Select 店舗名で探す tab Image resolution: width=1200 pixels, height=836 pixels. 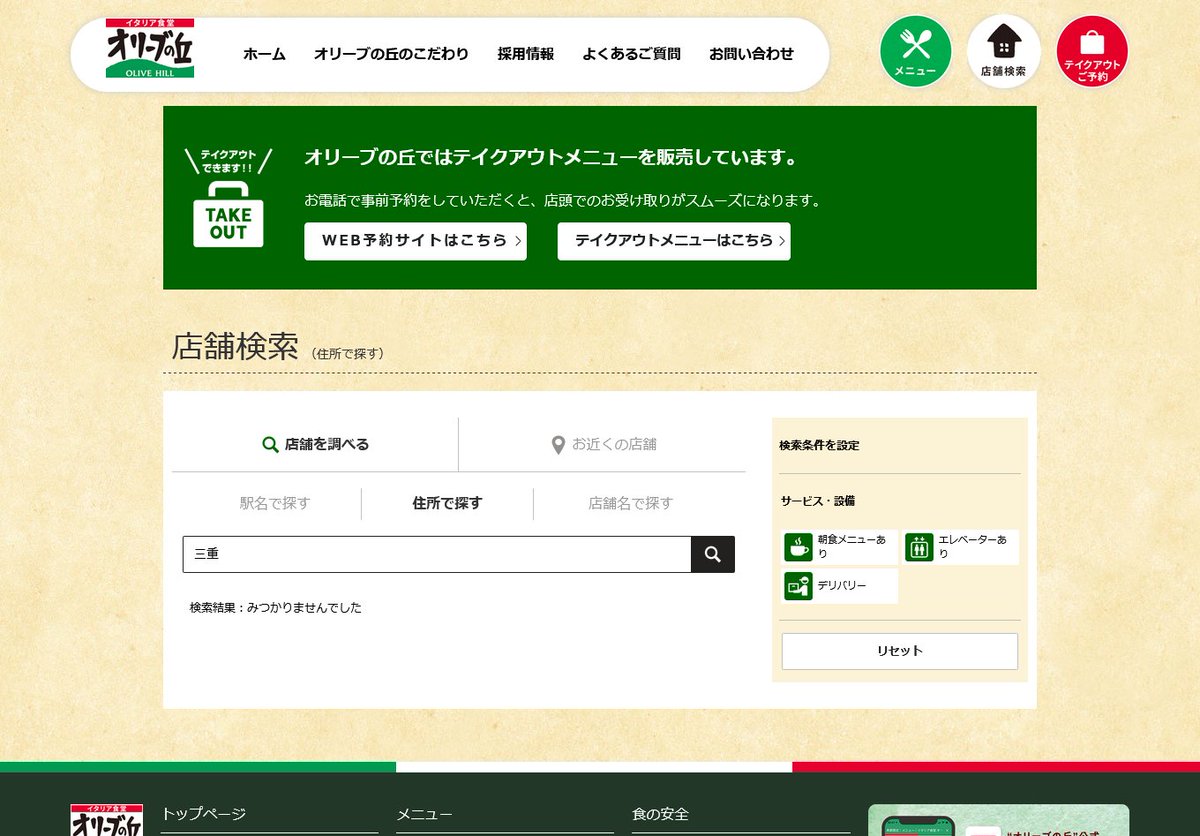[631, 503]
